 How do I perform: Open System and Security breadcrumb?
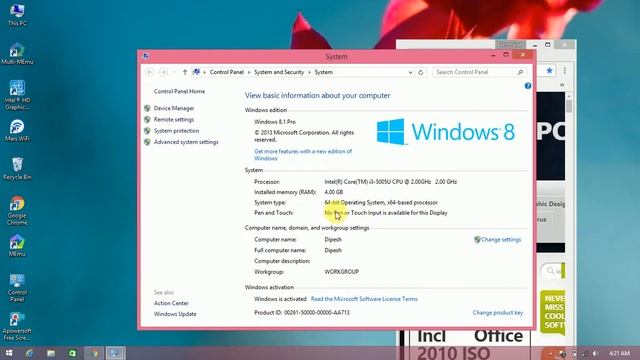(x=279, y=72)
